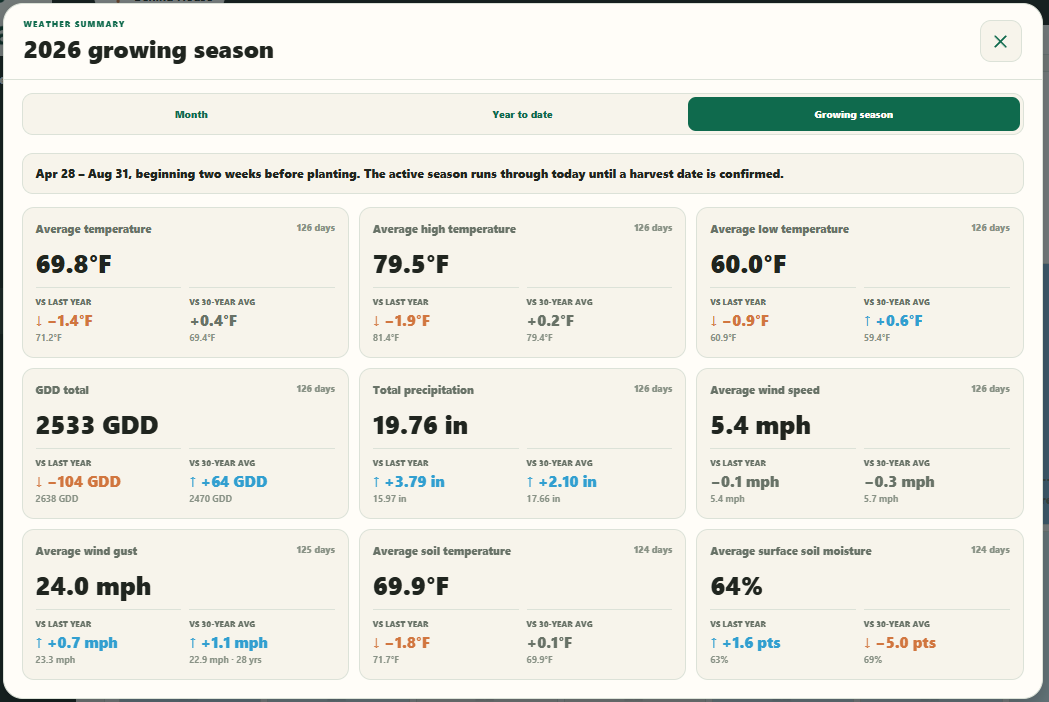Click the 19.76 in precipitation value
Screen dimensions: 1049x702
click(420, 426)
